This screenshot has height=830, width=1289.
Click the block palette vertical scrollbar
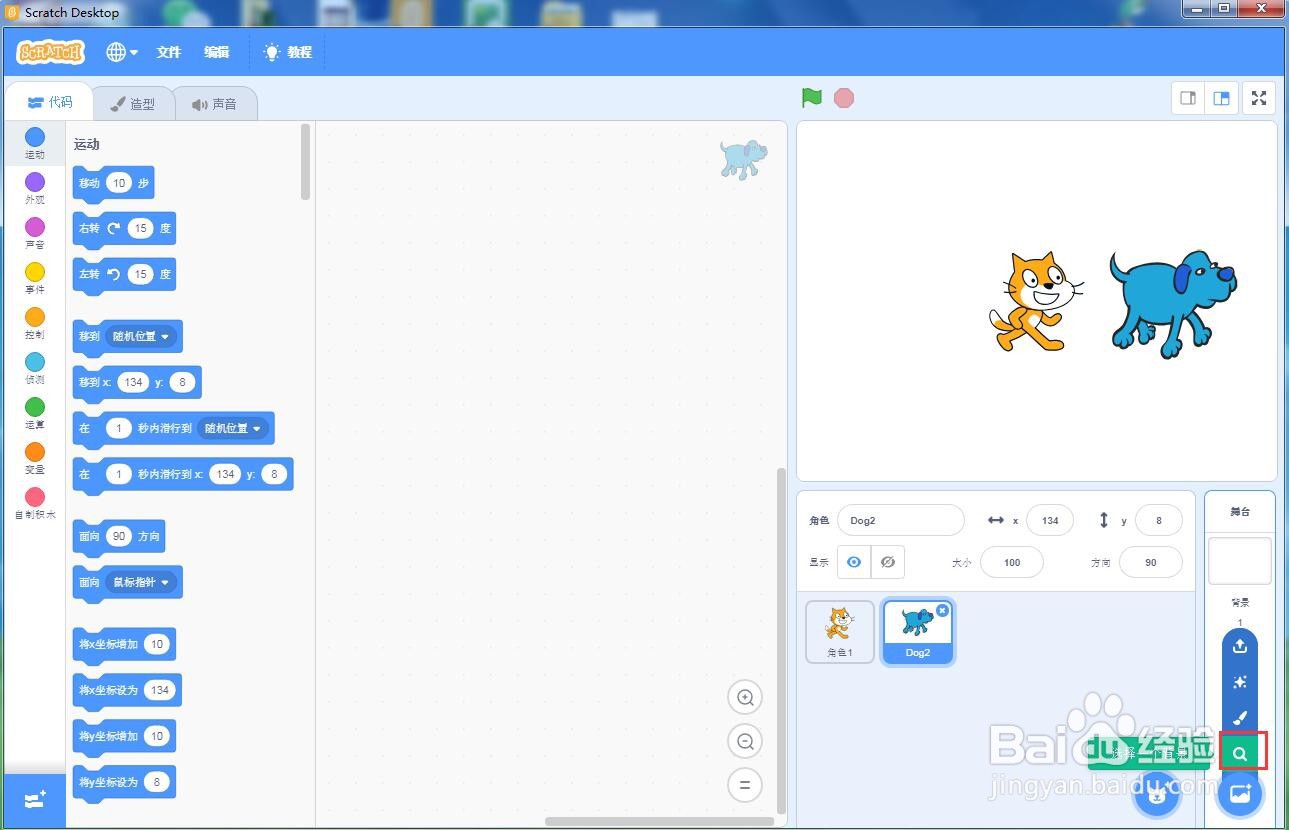coord(305,162)
